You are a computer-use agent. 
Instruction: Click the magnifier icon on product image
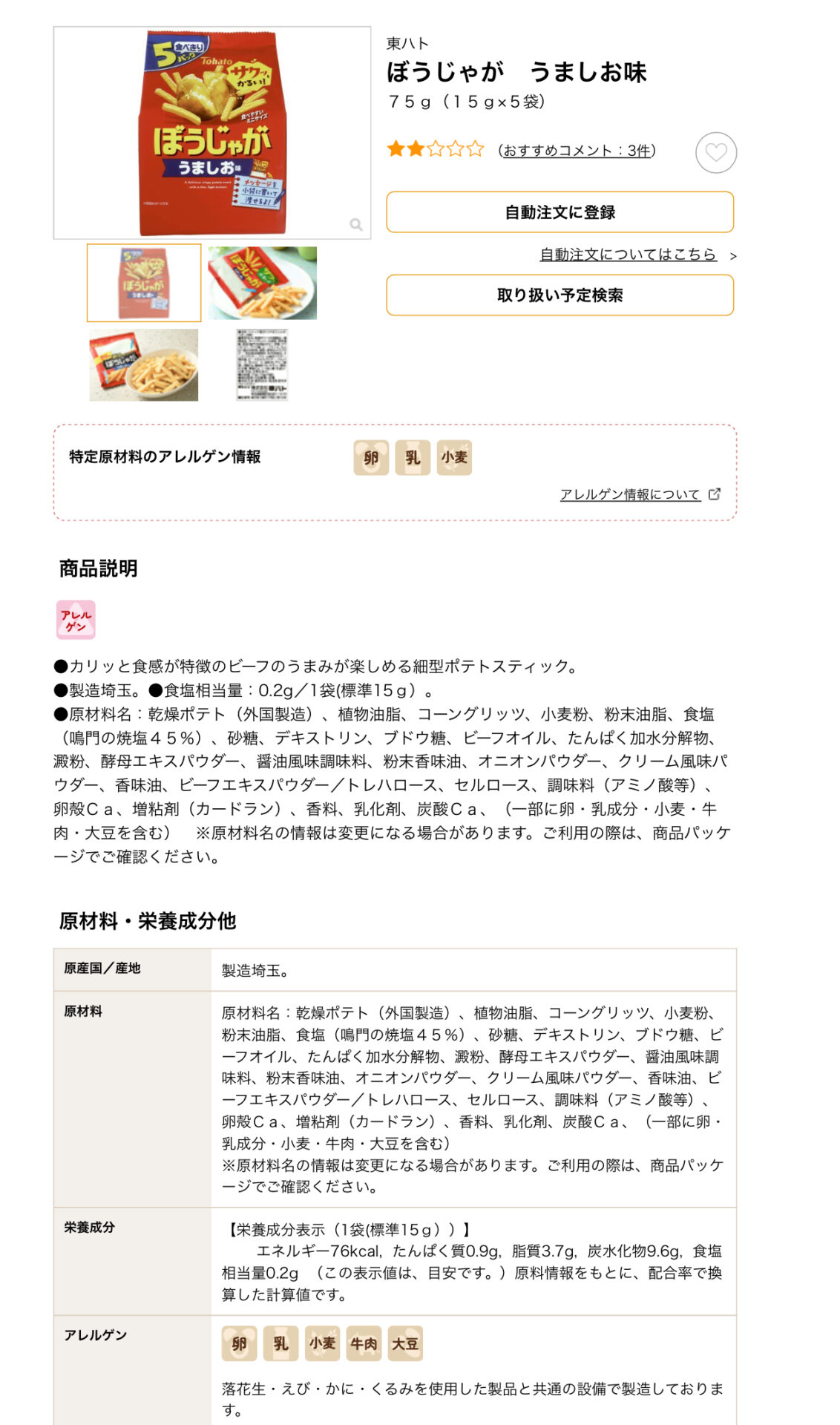click(x=356, y=224)
